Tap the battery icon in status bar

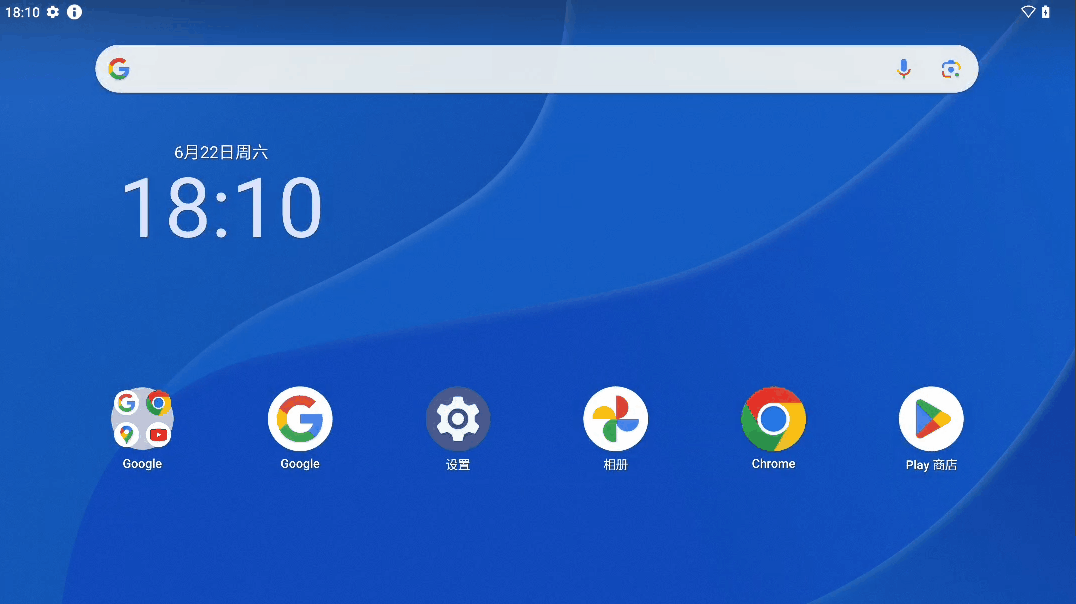[1045, 12]
